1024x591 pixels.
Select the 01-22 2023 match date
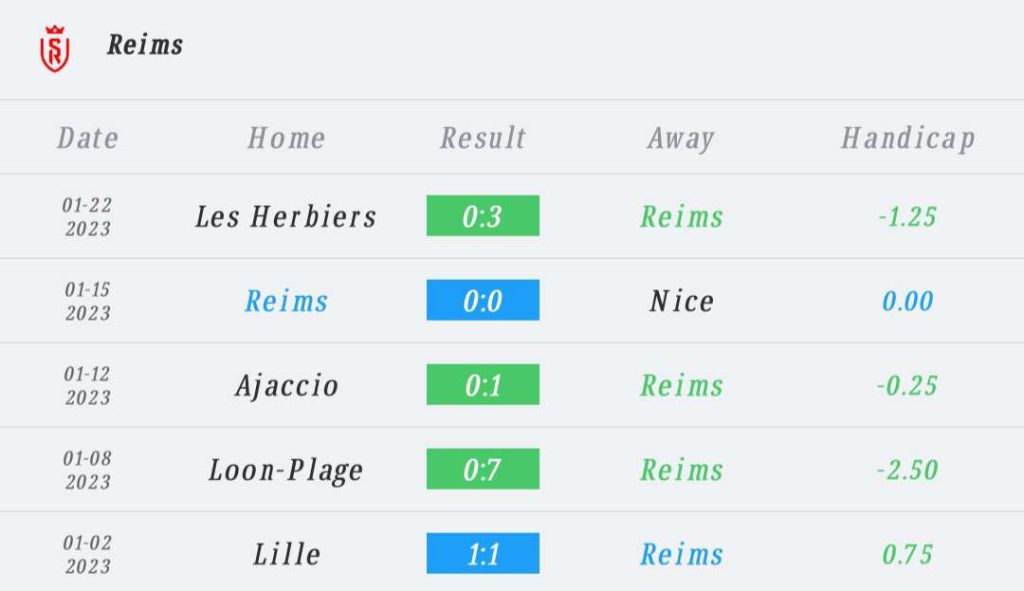click(x=88, y=217)
